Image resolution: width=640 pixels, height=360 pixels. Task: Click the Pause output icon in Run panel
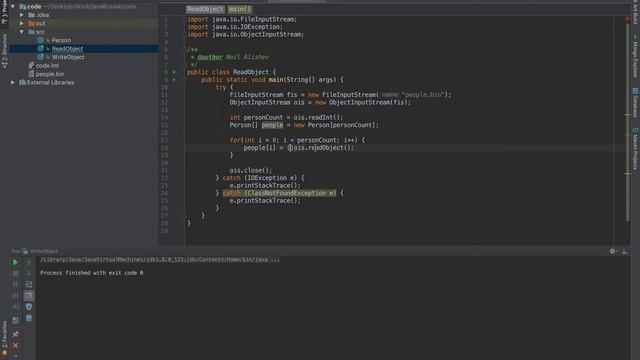tap(15, 284)
